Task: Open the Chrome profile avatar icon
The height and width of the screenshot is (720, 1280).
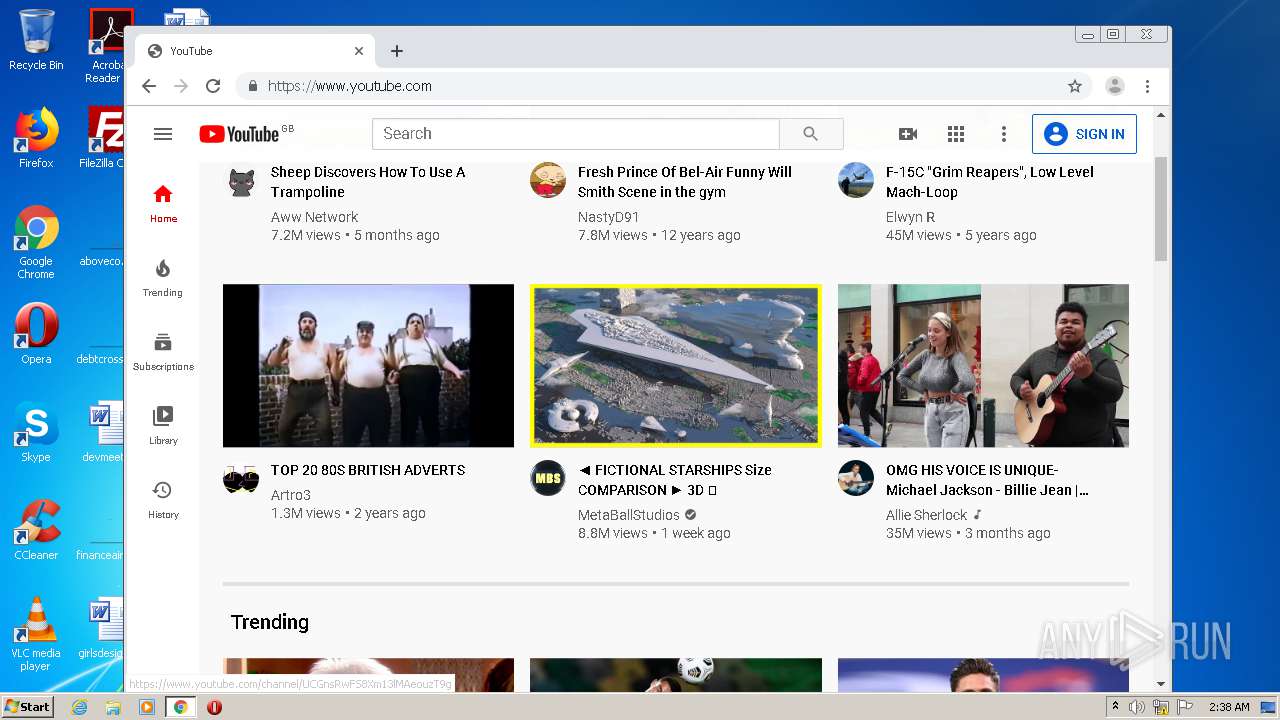Action: [x=1115, y=86]
